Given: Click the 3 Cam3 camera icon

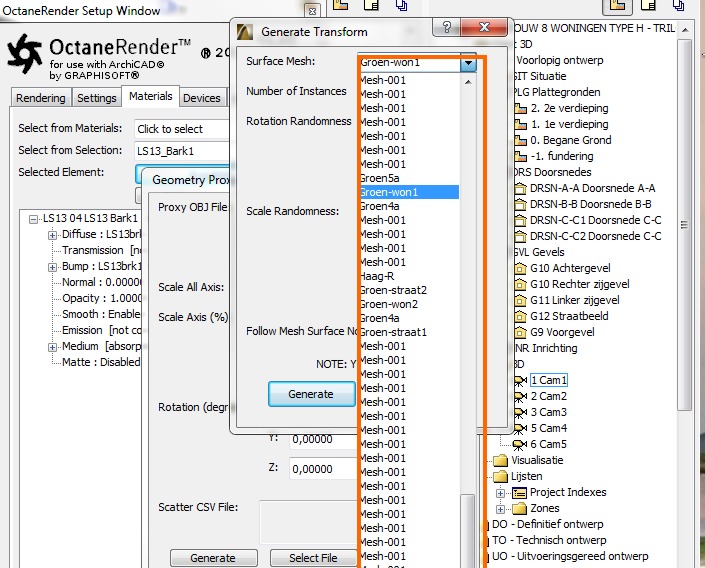Looking at the screenshot, I should (x=520, y=412).
